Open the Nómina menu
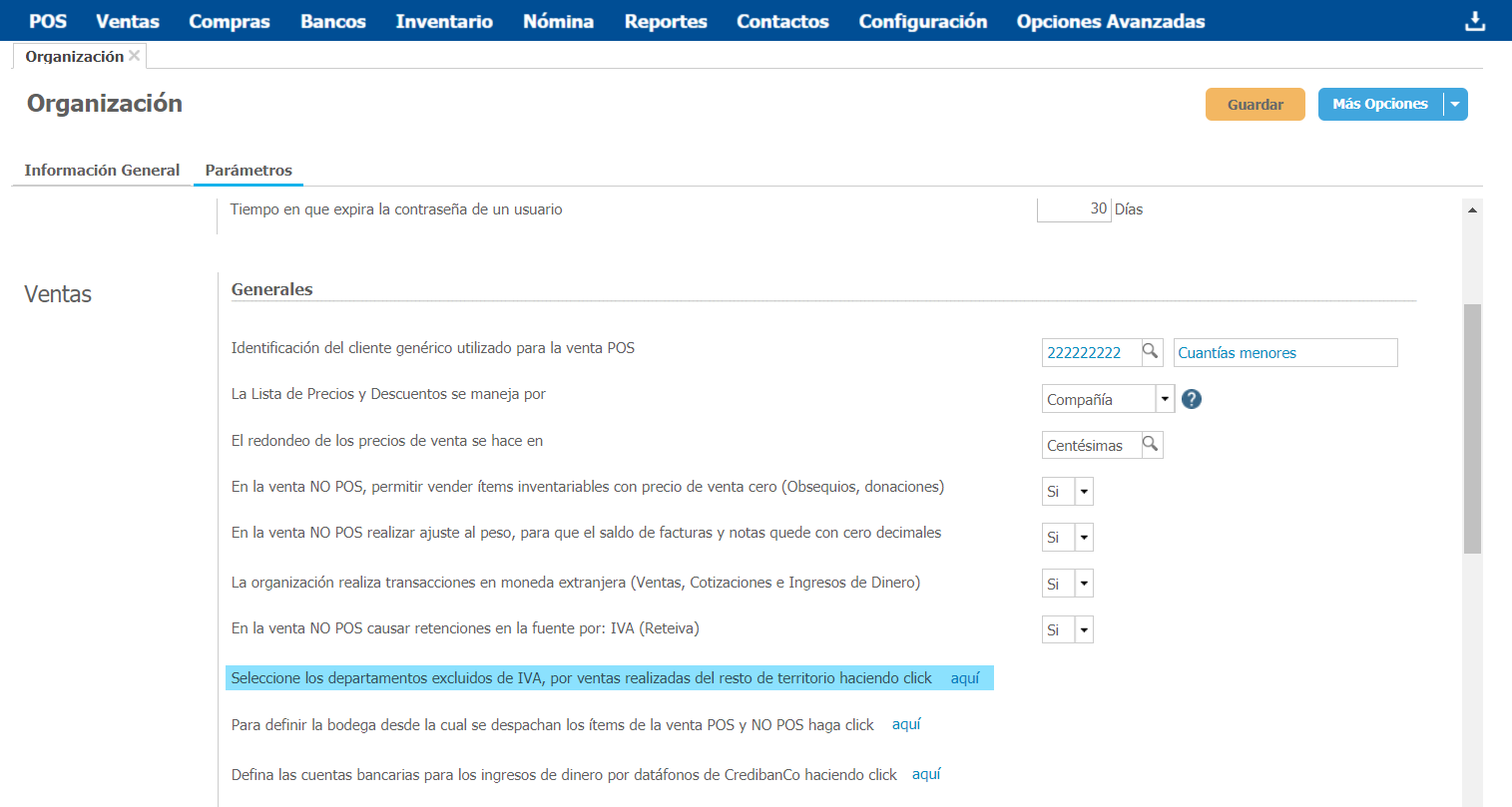The height and width of the screenshot is (807, 1512). (558, 21)
